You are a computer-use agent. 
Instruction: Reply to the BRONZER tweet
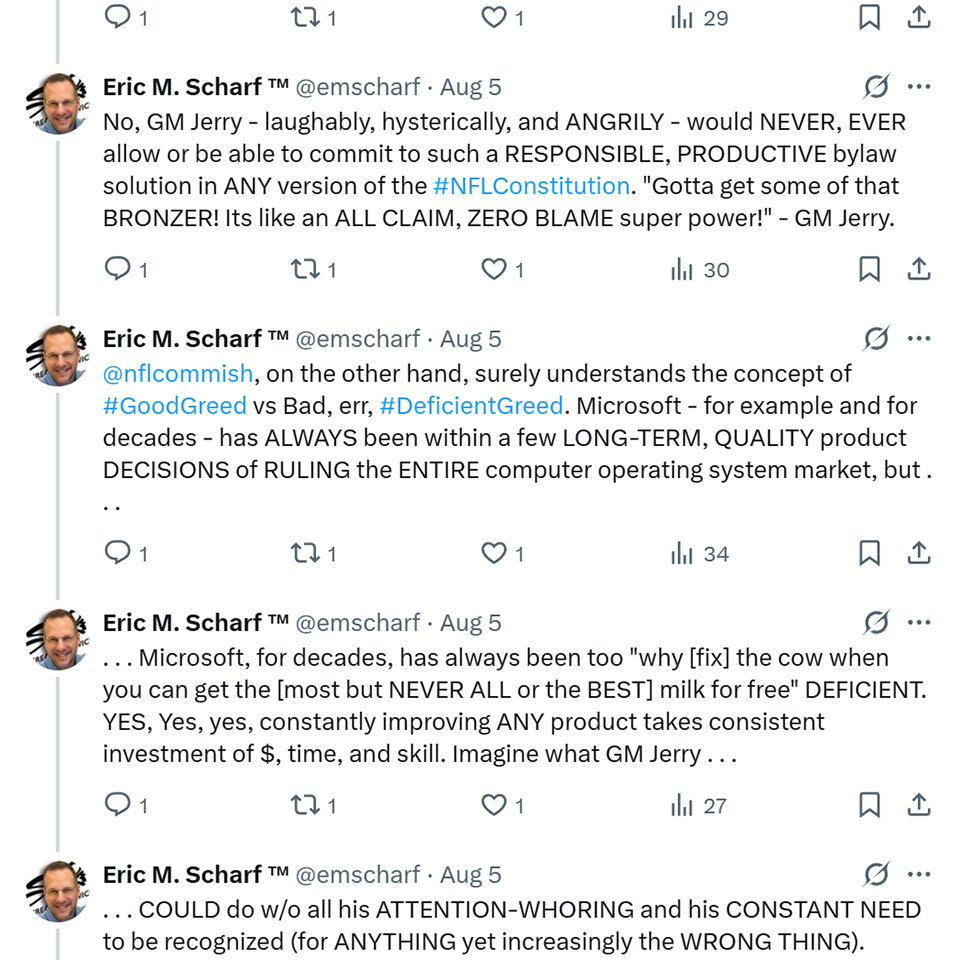(x=118, y=269)
